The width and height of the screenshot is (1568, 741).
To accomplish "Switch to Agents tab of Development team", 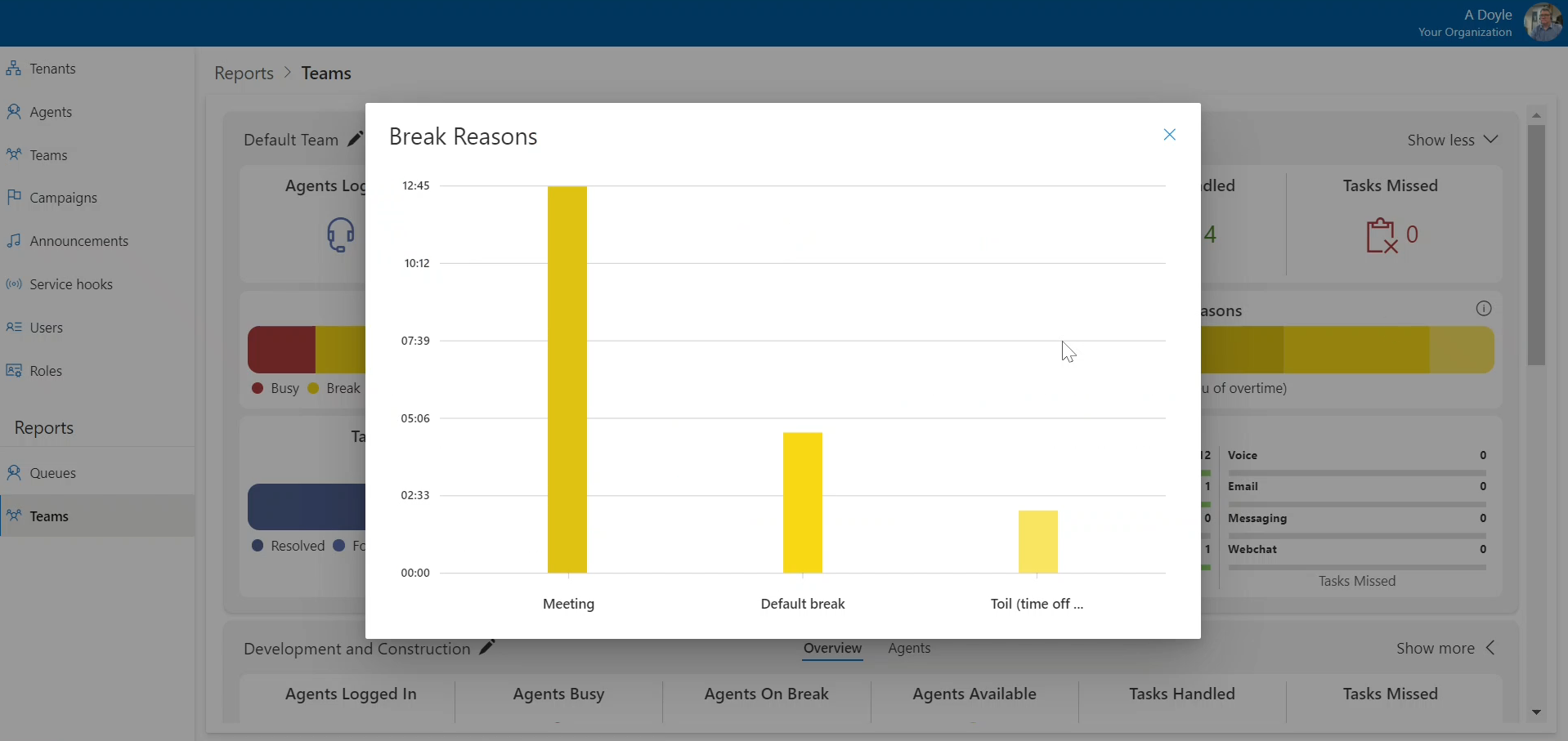I will 909,648.
